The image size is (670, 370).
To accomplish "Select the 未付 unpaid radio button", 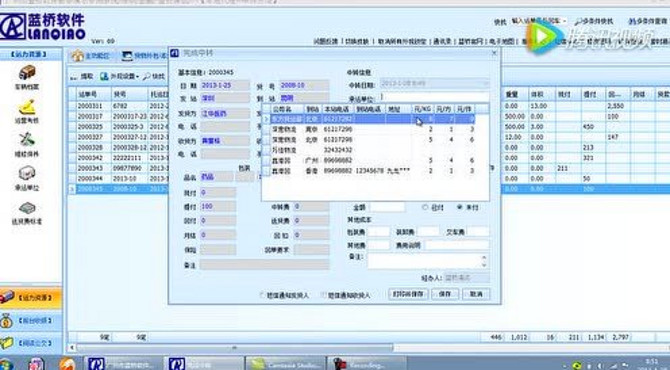I will point(460,207).
